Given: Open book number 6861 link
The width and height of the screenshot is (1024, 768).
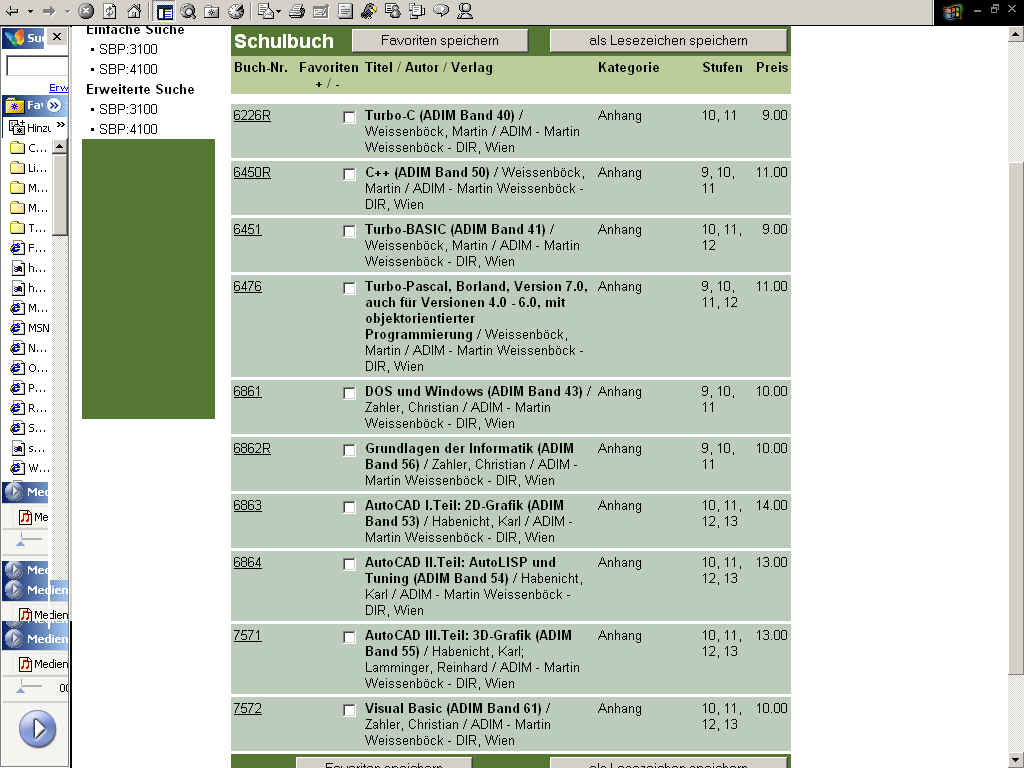Looking at the screenshot, I should [248, 391].
